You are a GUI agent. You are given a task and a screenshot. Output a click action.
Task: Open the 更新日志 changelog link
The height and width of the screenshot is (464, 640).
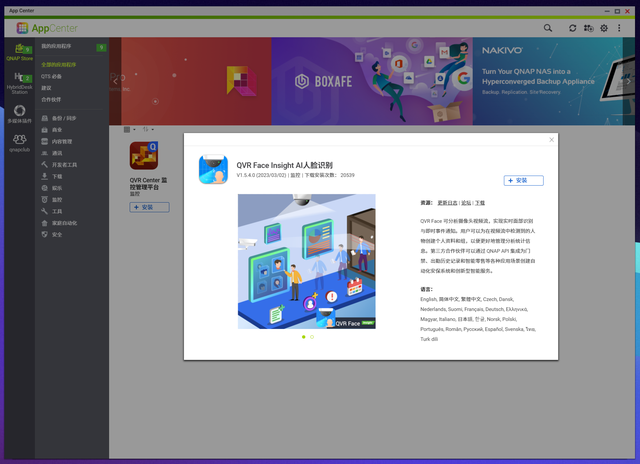(x=447, y=203)
